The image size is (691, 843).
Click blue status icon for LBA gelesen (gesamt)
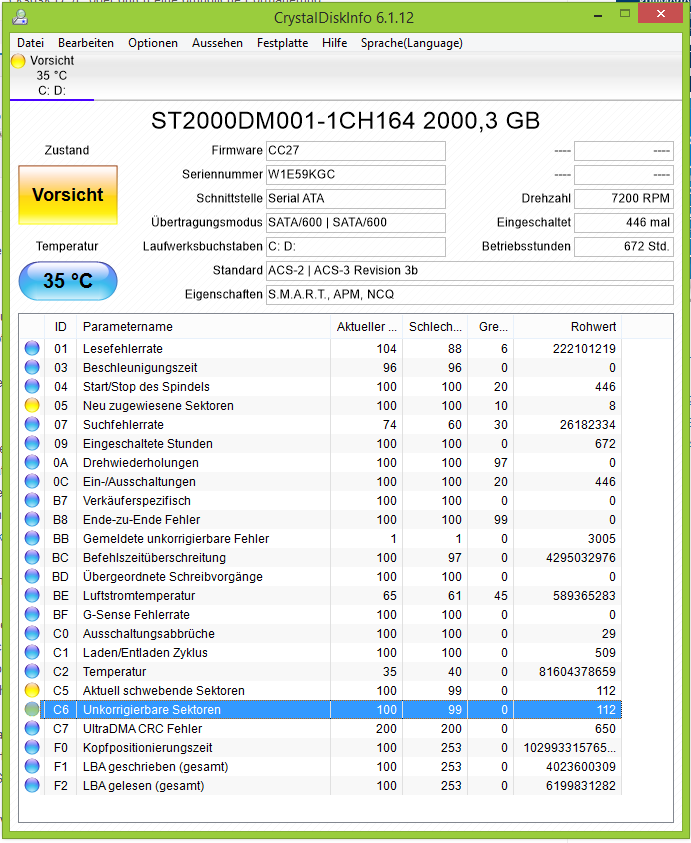[32, 785]
